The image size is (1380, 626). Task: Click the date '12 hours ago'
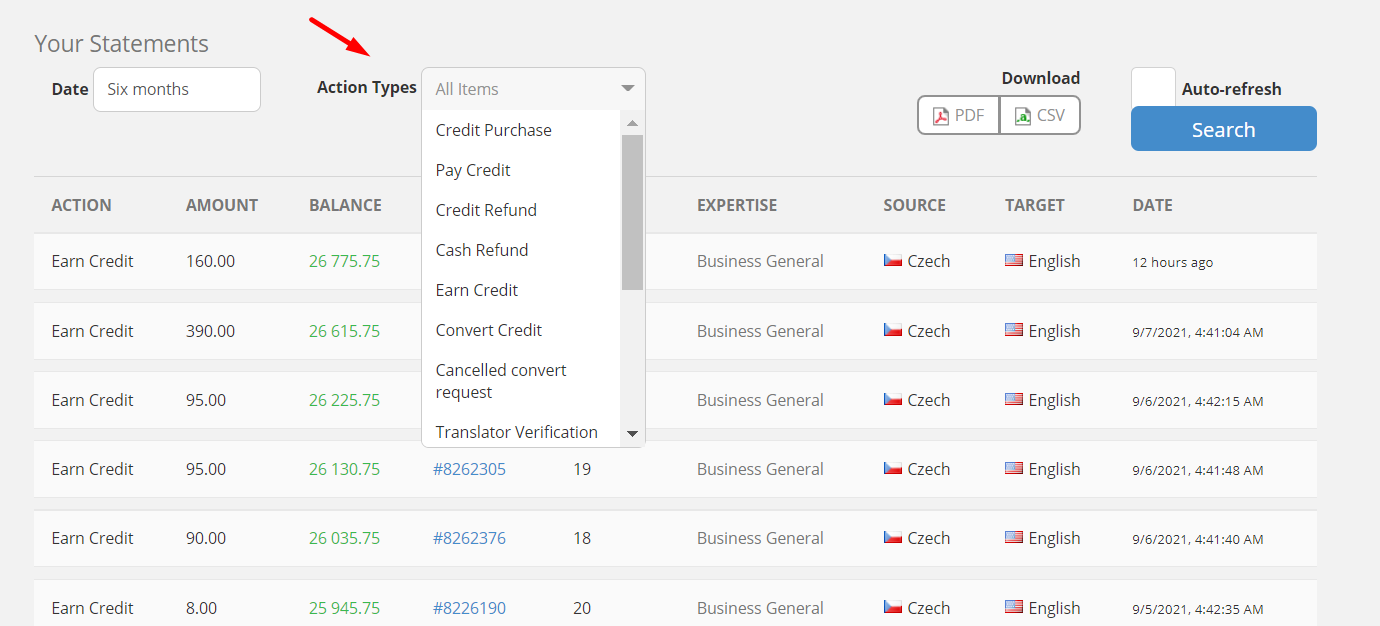pos(1172,262)
